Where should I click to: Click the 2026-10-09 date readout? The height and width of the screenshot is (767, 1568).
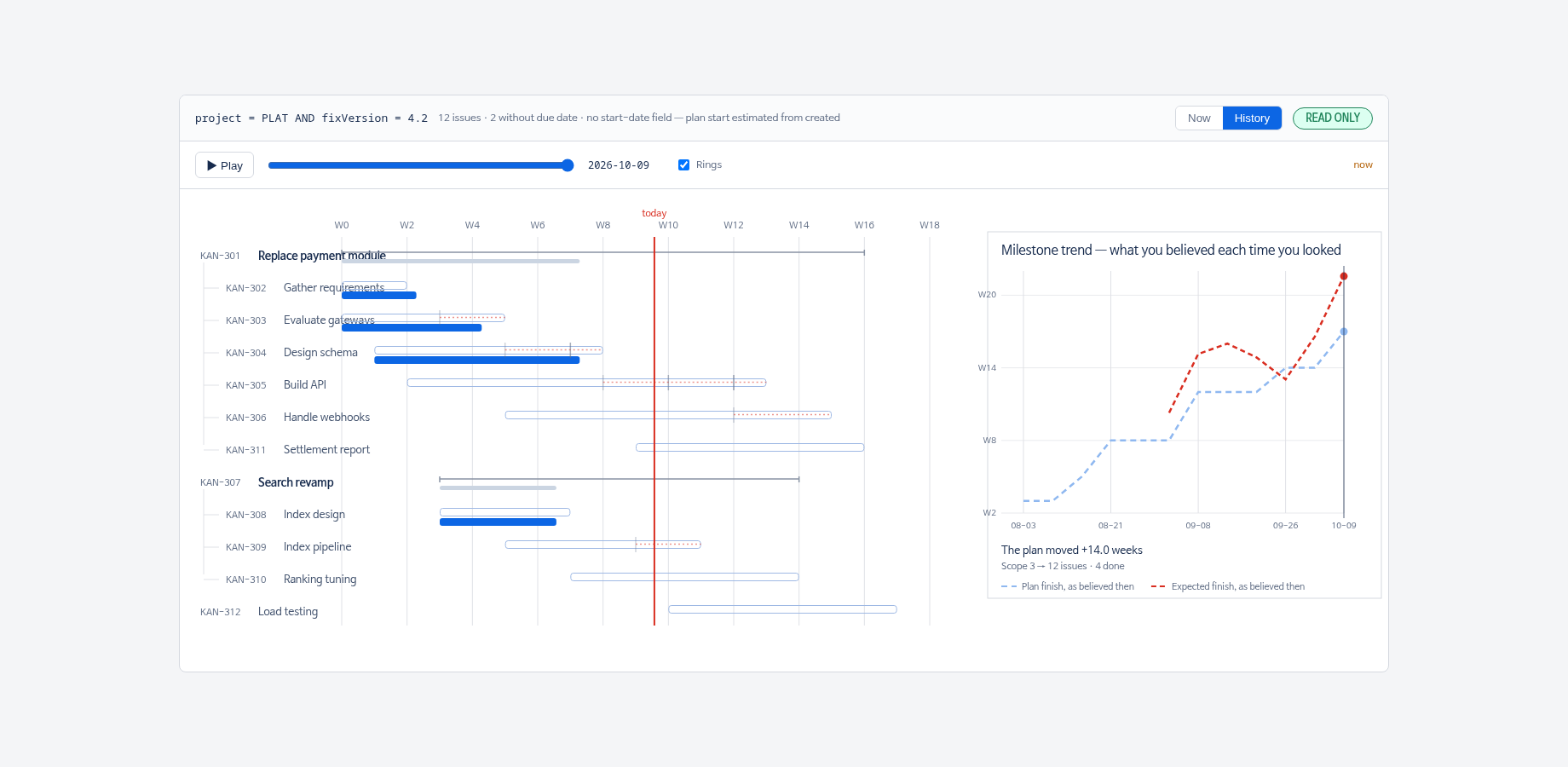[x=619, y=165]
